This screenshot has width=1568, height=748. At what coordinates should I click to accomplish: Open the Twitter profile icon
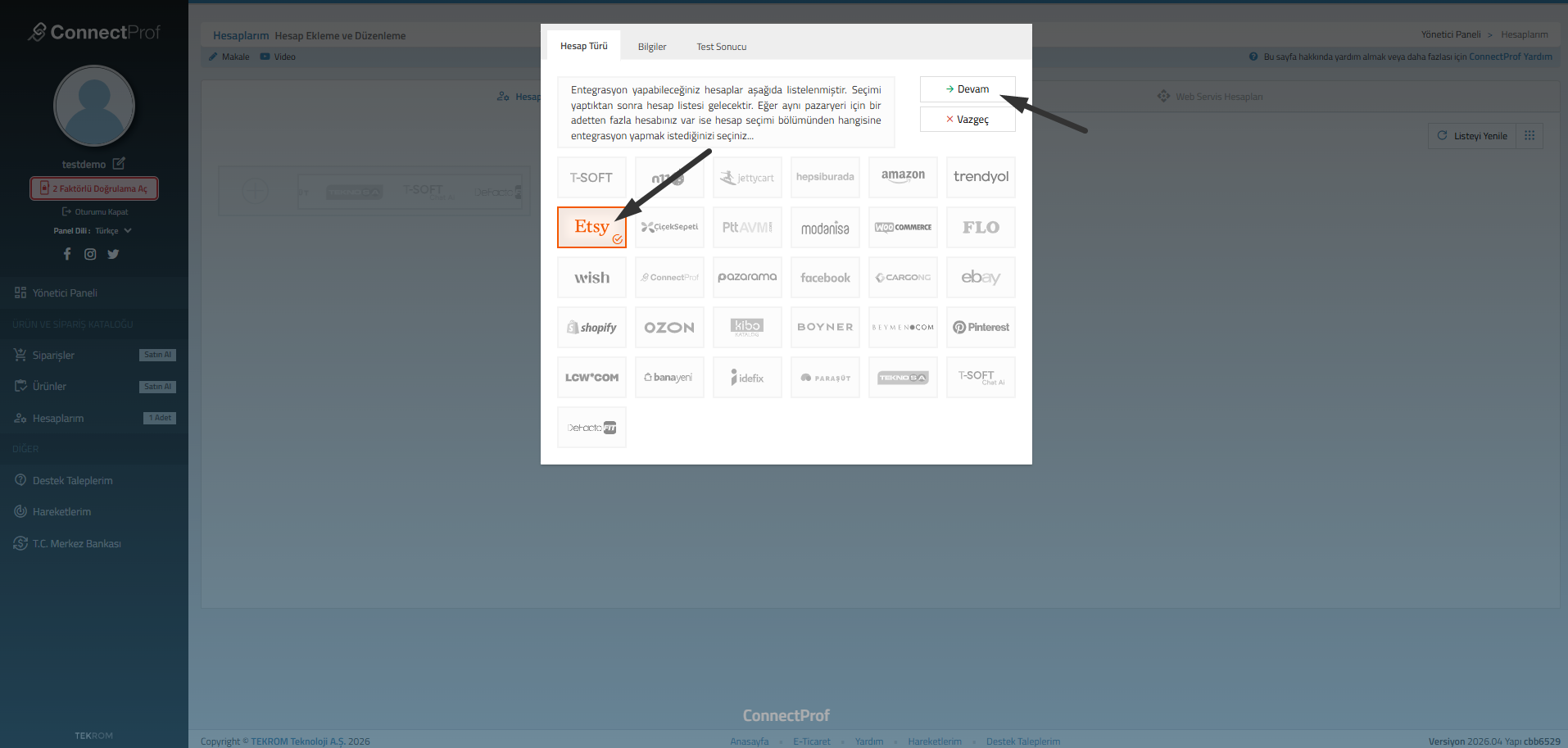click(x=113, y=254)
